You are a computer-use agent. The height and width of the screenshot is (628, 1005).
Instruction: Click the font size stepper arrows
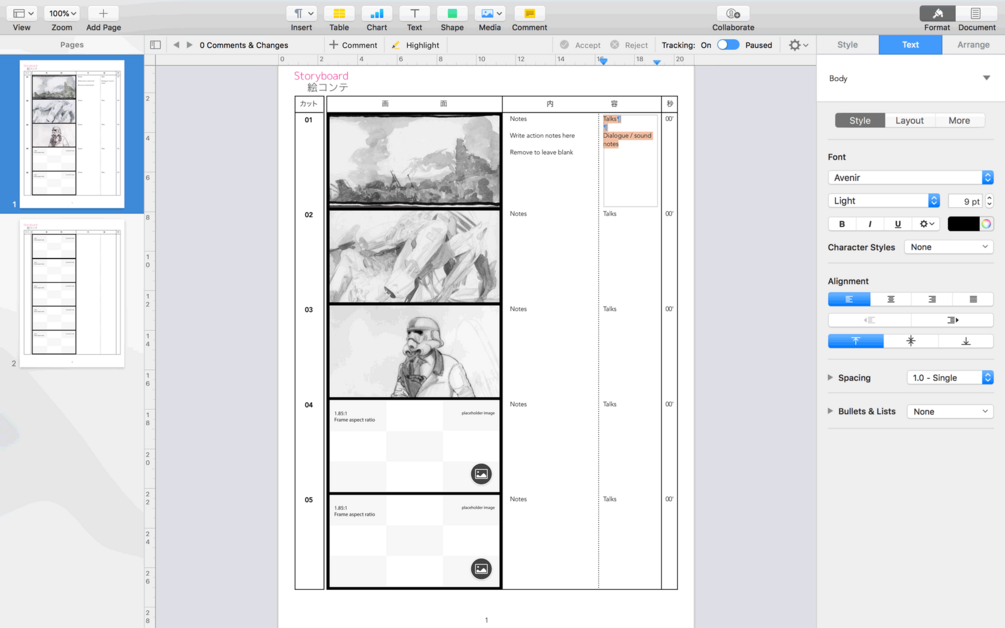990,201
